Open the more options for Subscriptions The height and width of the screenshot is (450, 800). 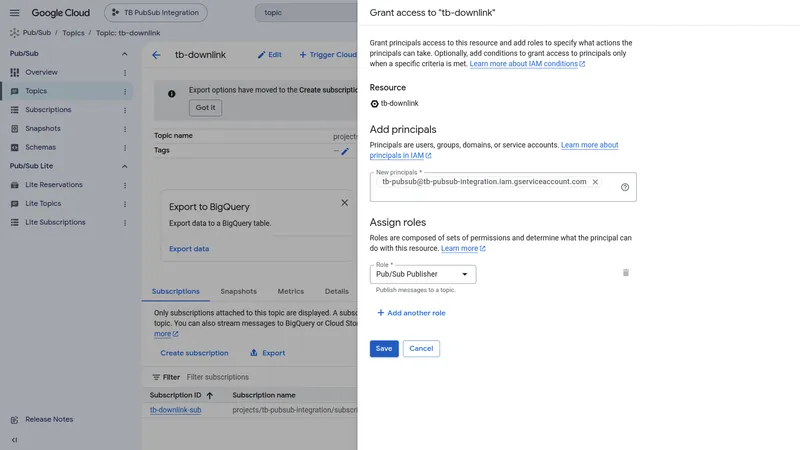pyautogui.click(x=125, y=110)
